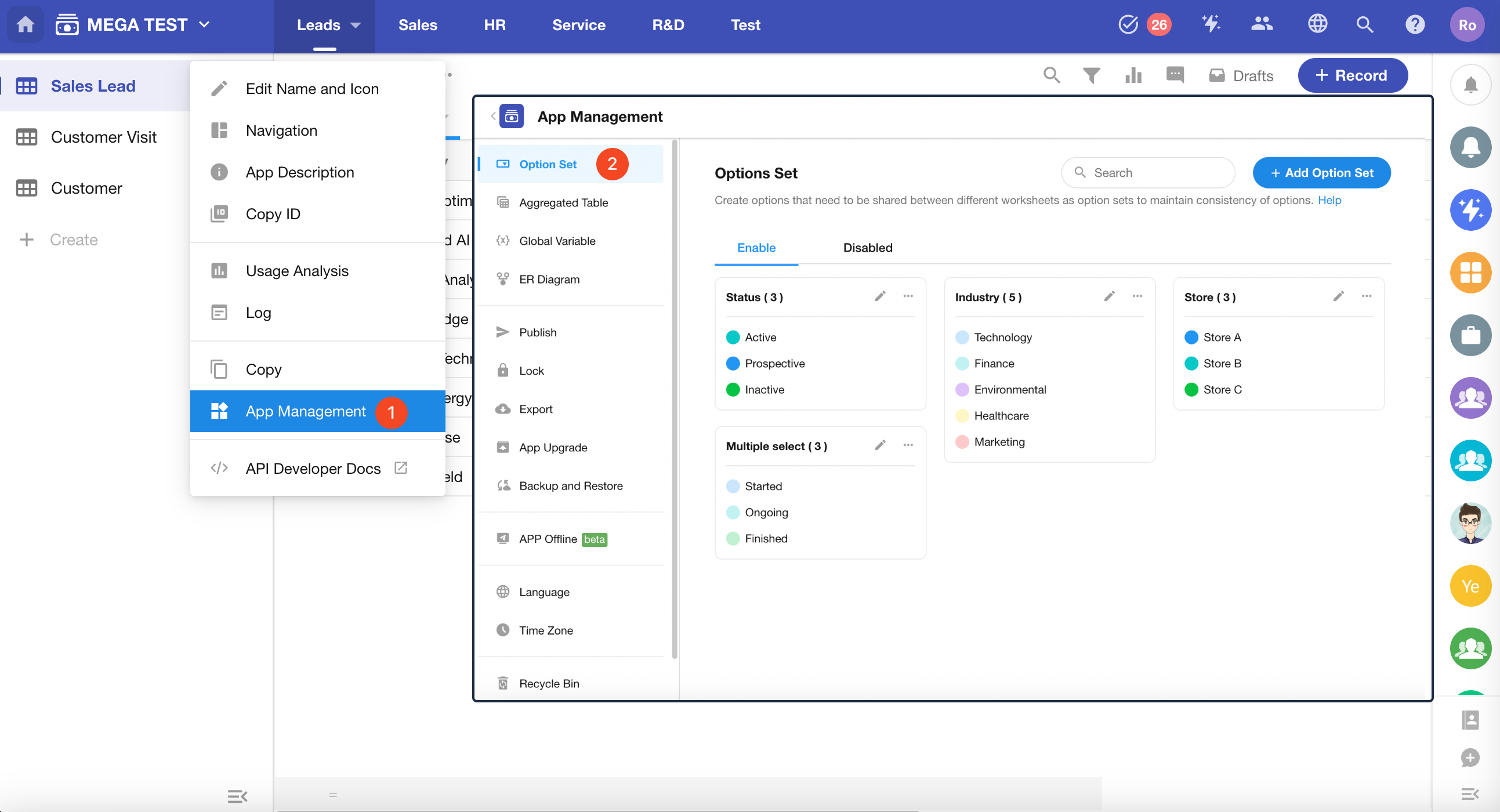1500x812 pixels.
Task: Collapse the left sidebar panel
Action: pos(237,796)
